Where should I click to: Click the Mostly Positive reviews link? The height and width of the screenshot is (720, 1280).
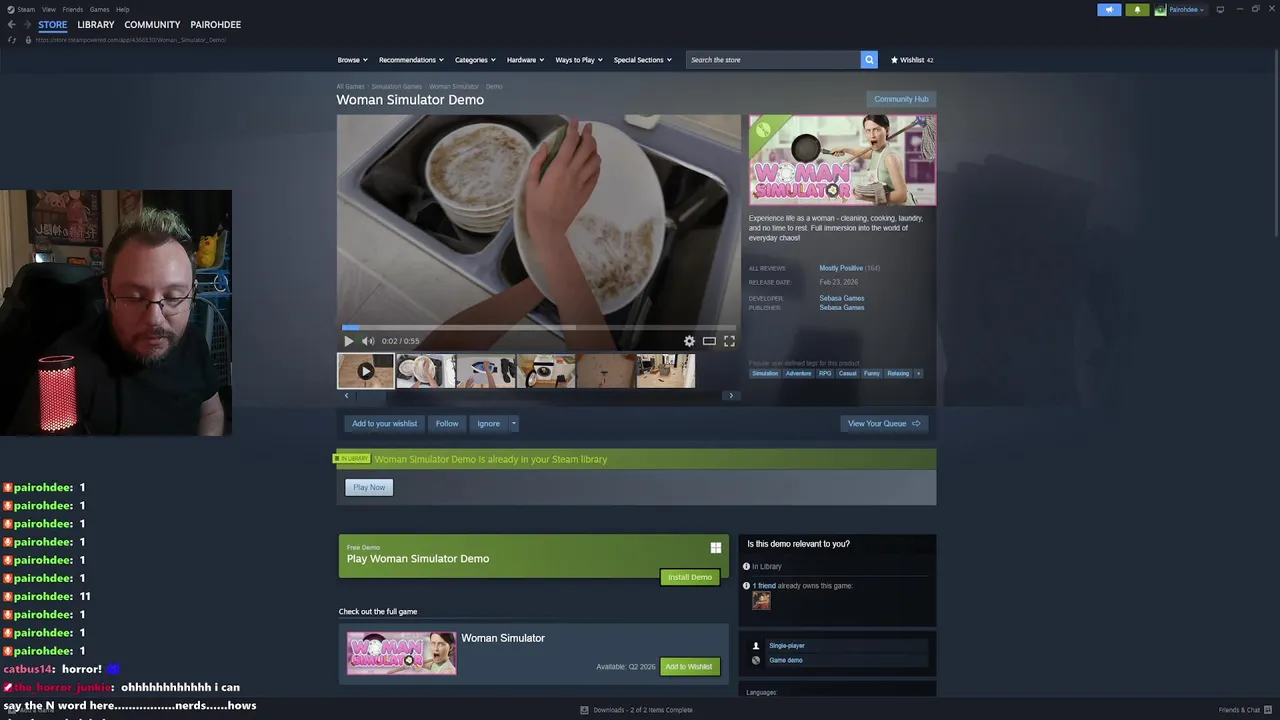(x=841, y=268)
